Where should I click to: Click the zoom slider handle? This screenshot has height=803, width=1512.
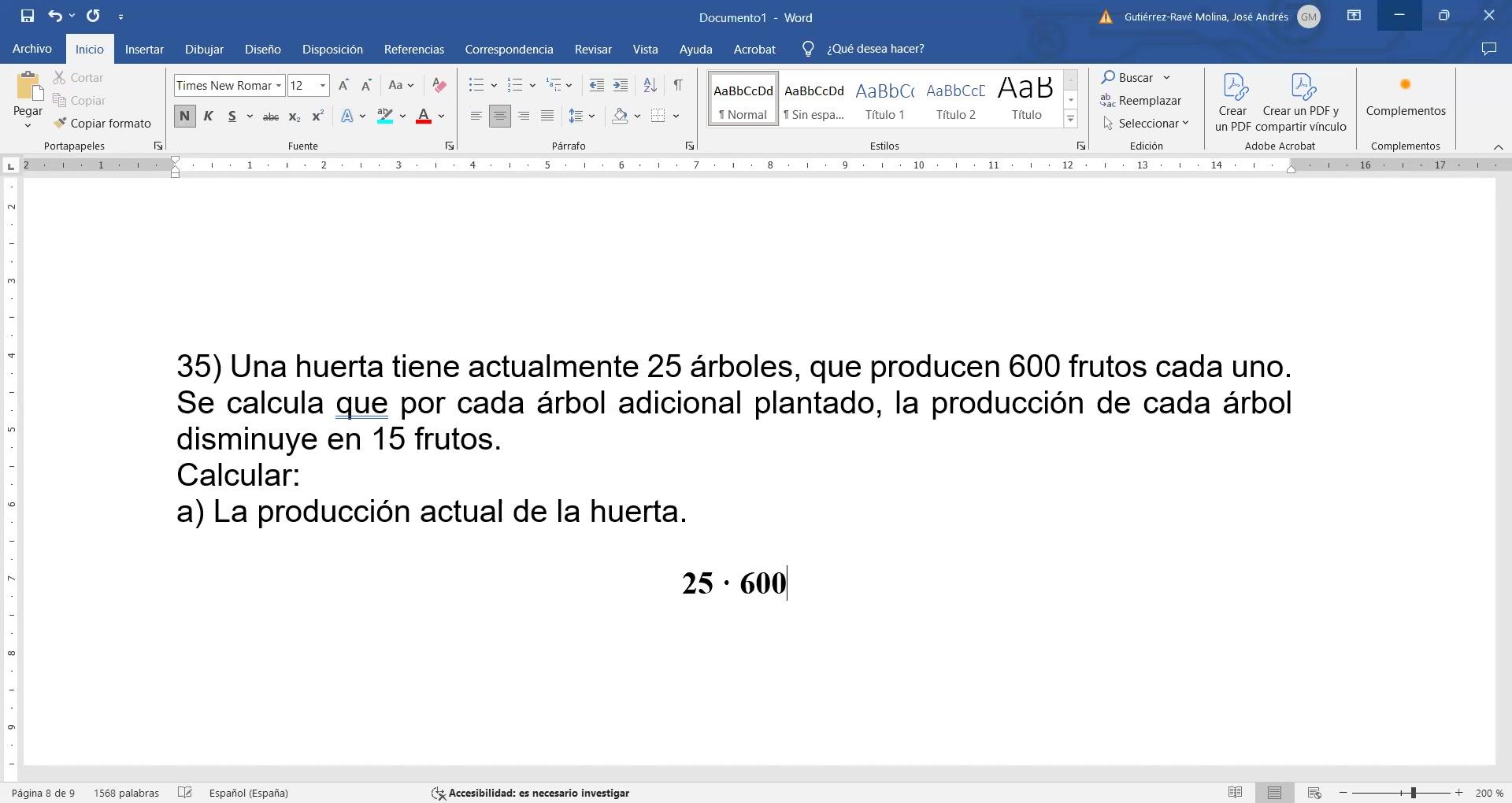1414,793
